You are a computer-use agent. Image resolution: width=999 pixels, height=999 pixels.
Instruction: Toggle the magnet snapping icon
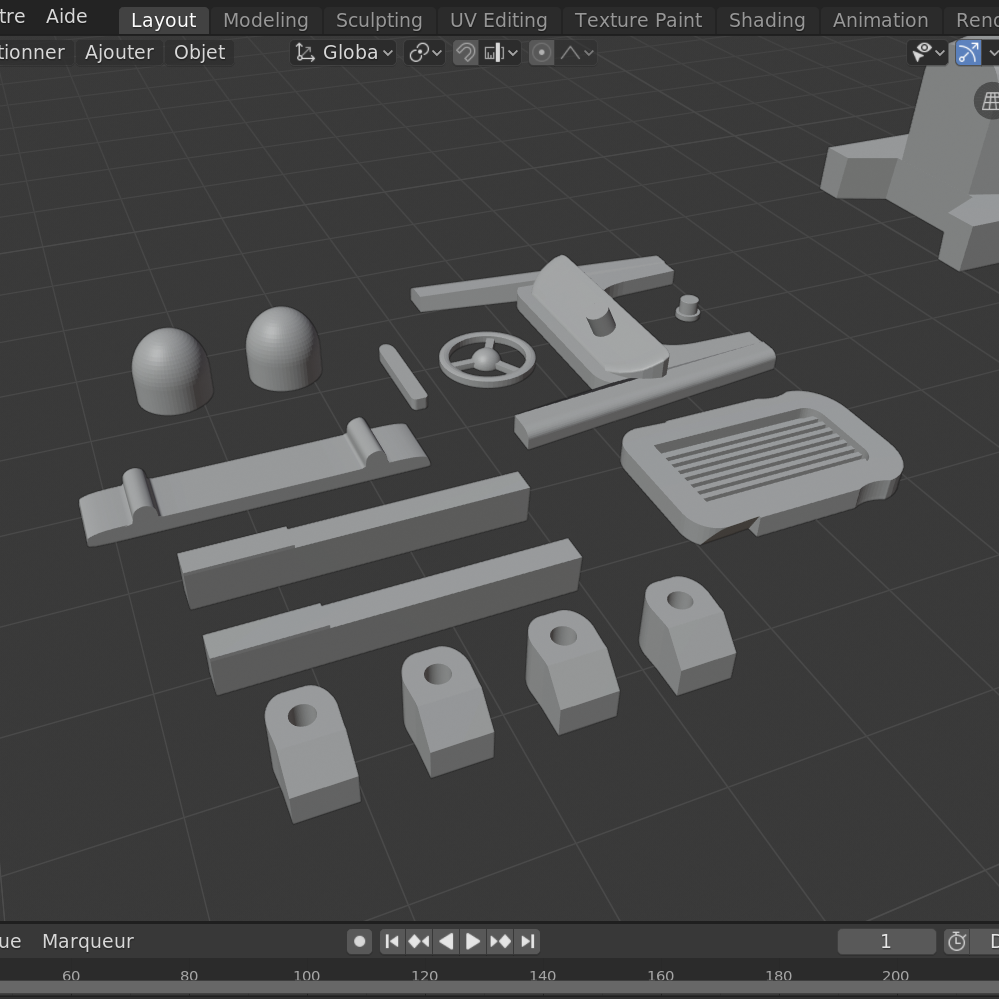click(465, 52)
